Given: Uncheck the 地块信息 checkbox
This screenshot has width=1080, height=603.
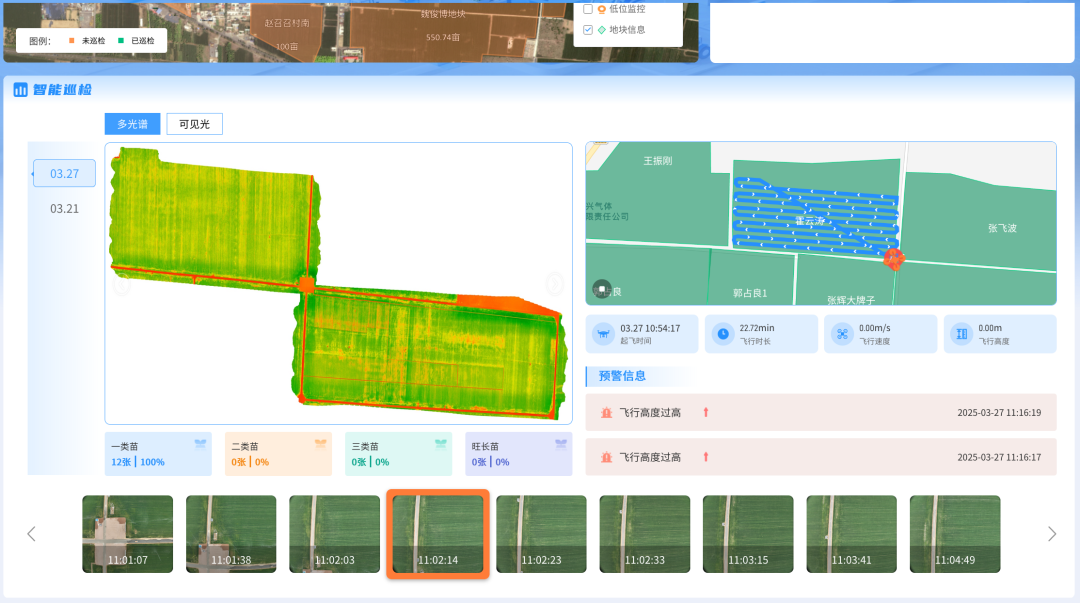Looking at the screenshot, I should (588, 30).
